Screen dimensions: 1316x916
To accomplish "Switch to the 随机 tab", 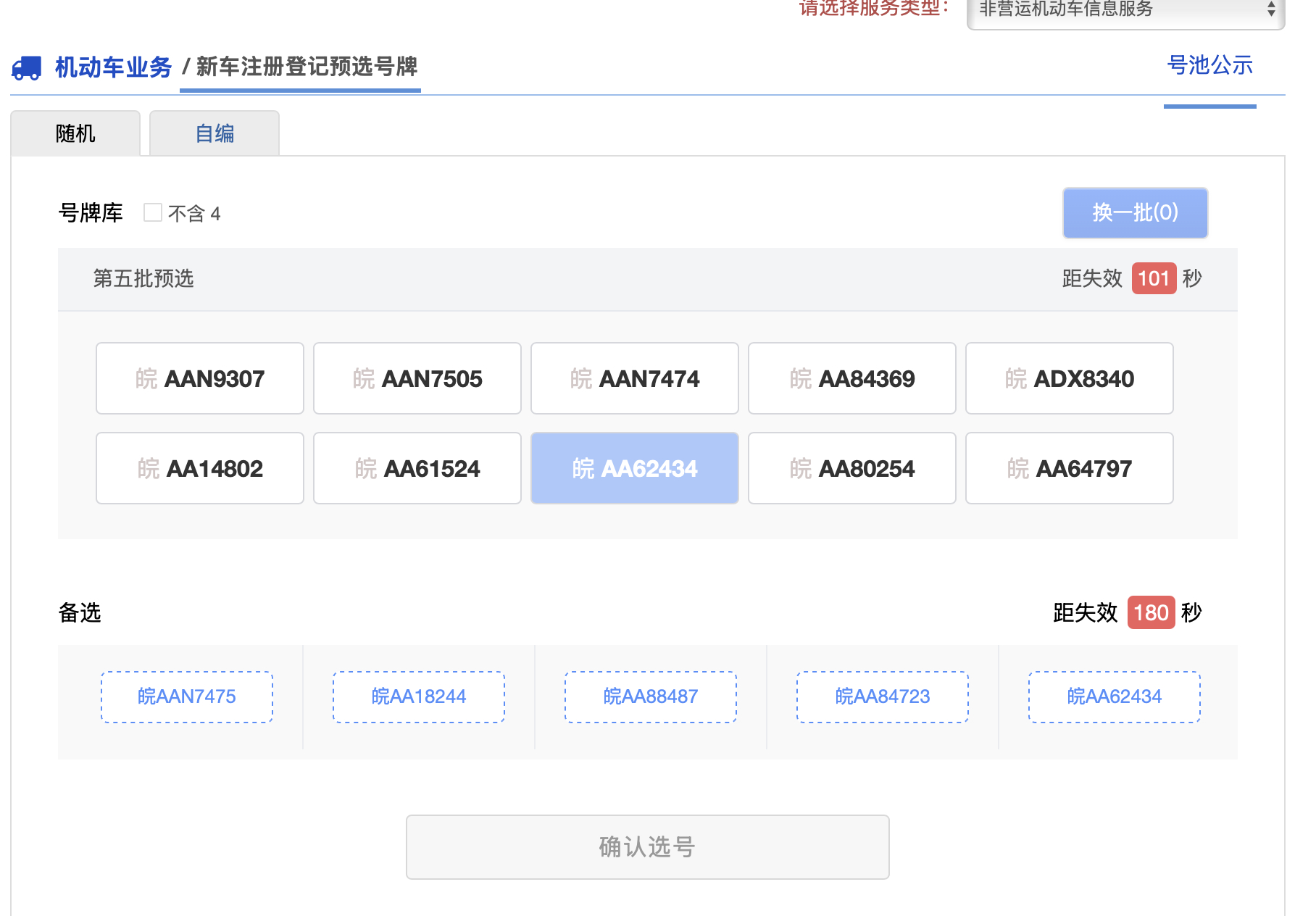I will [75, 133].
